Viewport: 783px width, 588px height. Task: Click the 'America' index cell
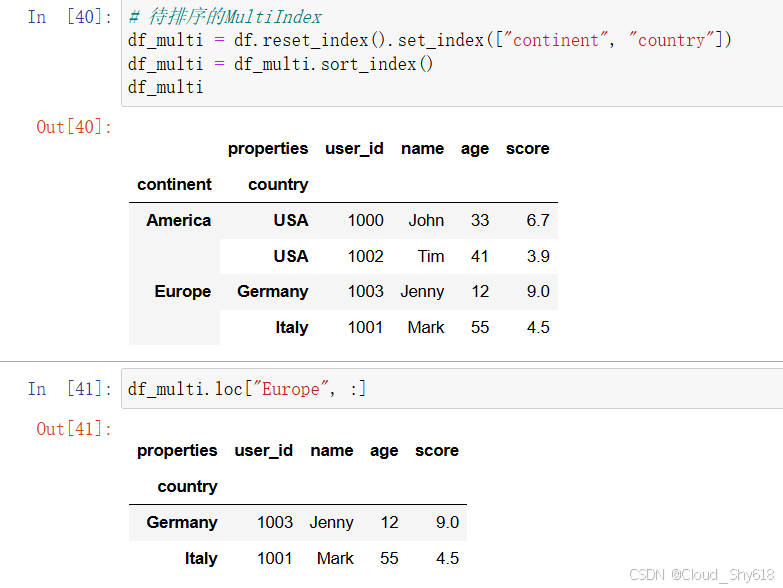click(179, 220)
